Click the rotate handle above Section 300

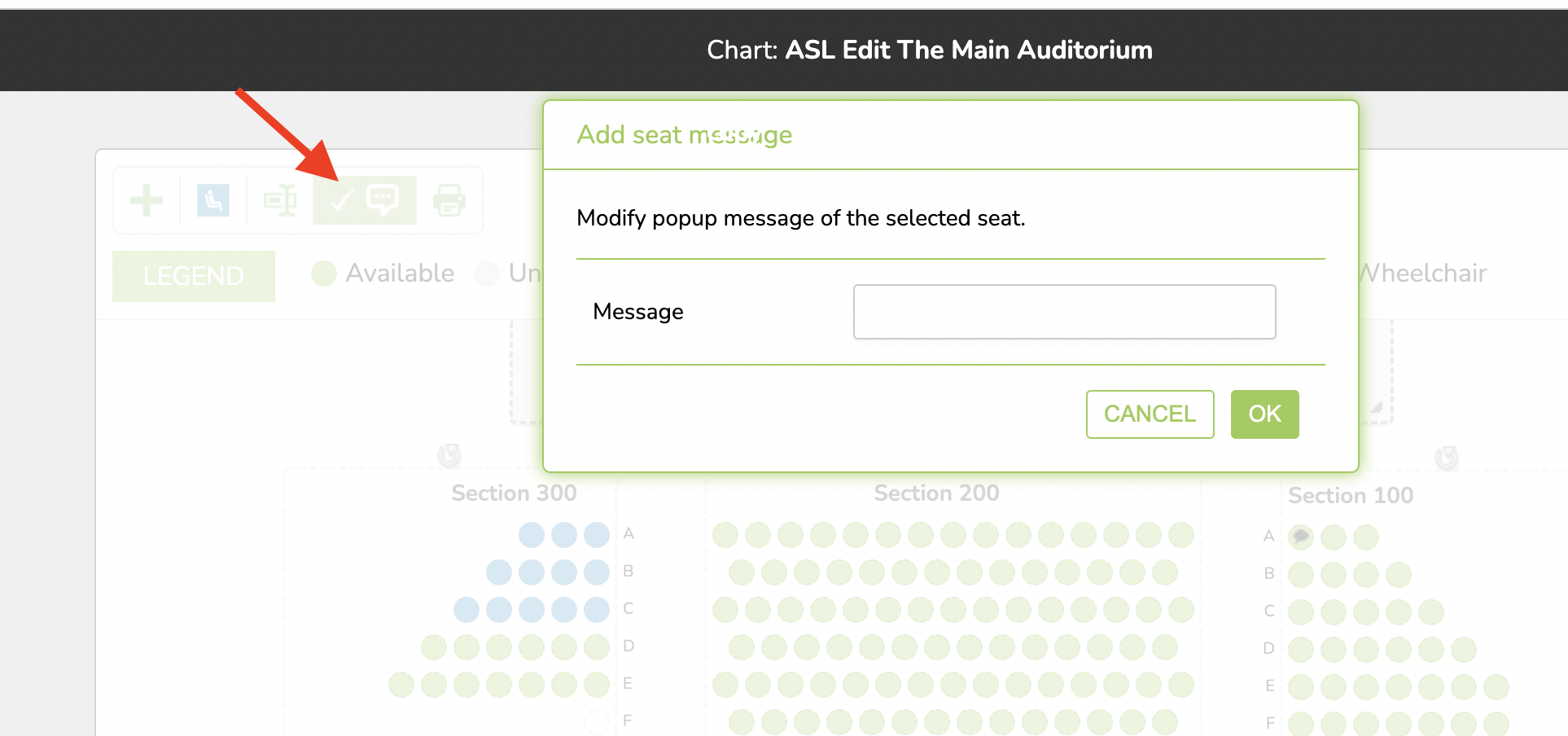(449, 455)
